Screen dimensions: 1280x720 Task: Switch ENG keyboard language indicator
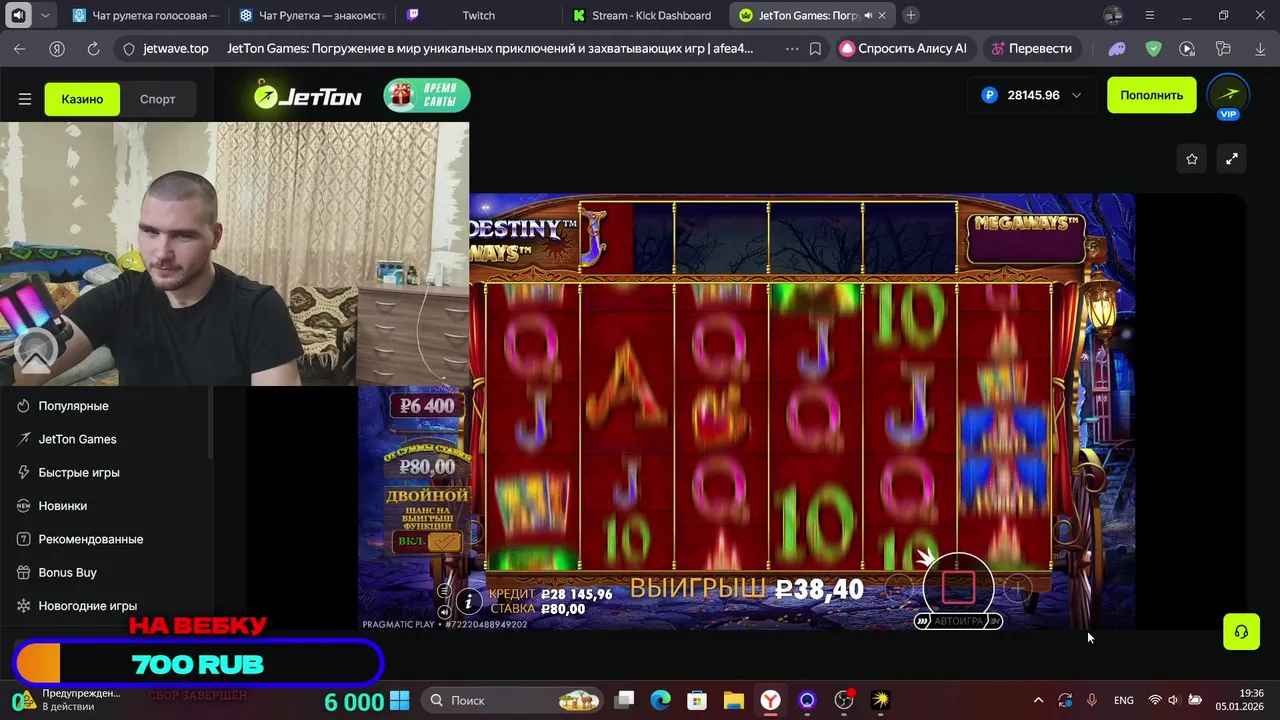coord(1123,700)
